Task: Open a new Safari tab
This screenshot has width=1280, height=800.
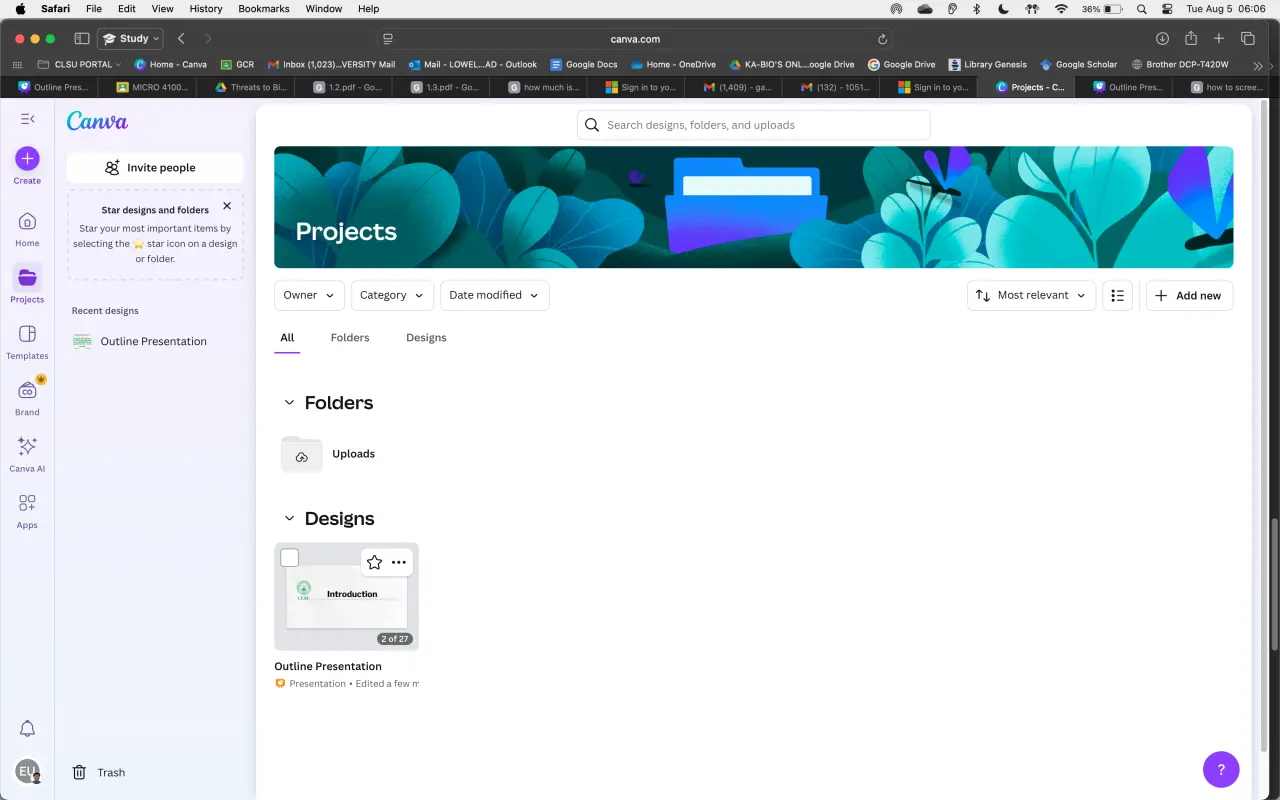Action: (1219, 38)
